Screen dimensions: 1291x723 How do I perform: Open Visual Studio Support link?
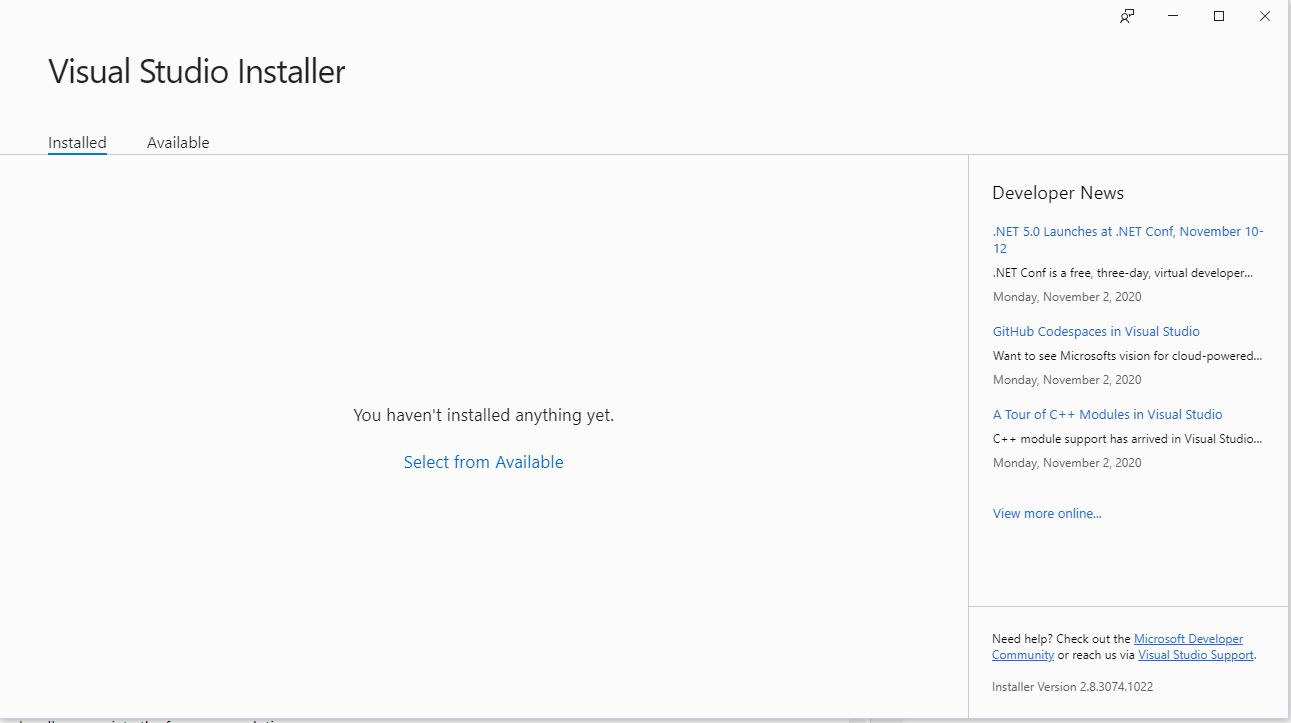(x=1196, y=655)
